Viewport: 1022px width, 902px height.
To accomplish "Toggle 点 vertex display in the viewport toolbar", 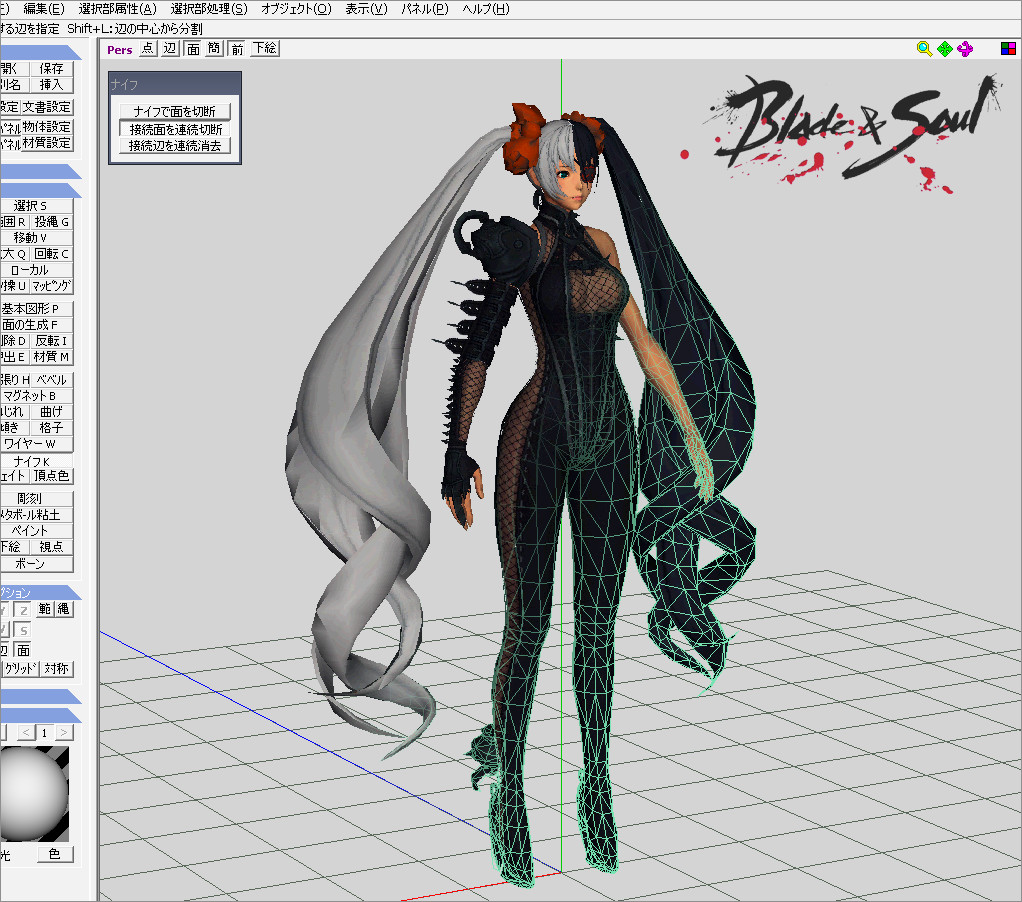I will [147, 48].
